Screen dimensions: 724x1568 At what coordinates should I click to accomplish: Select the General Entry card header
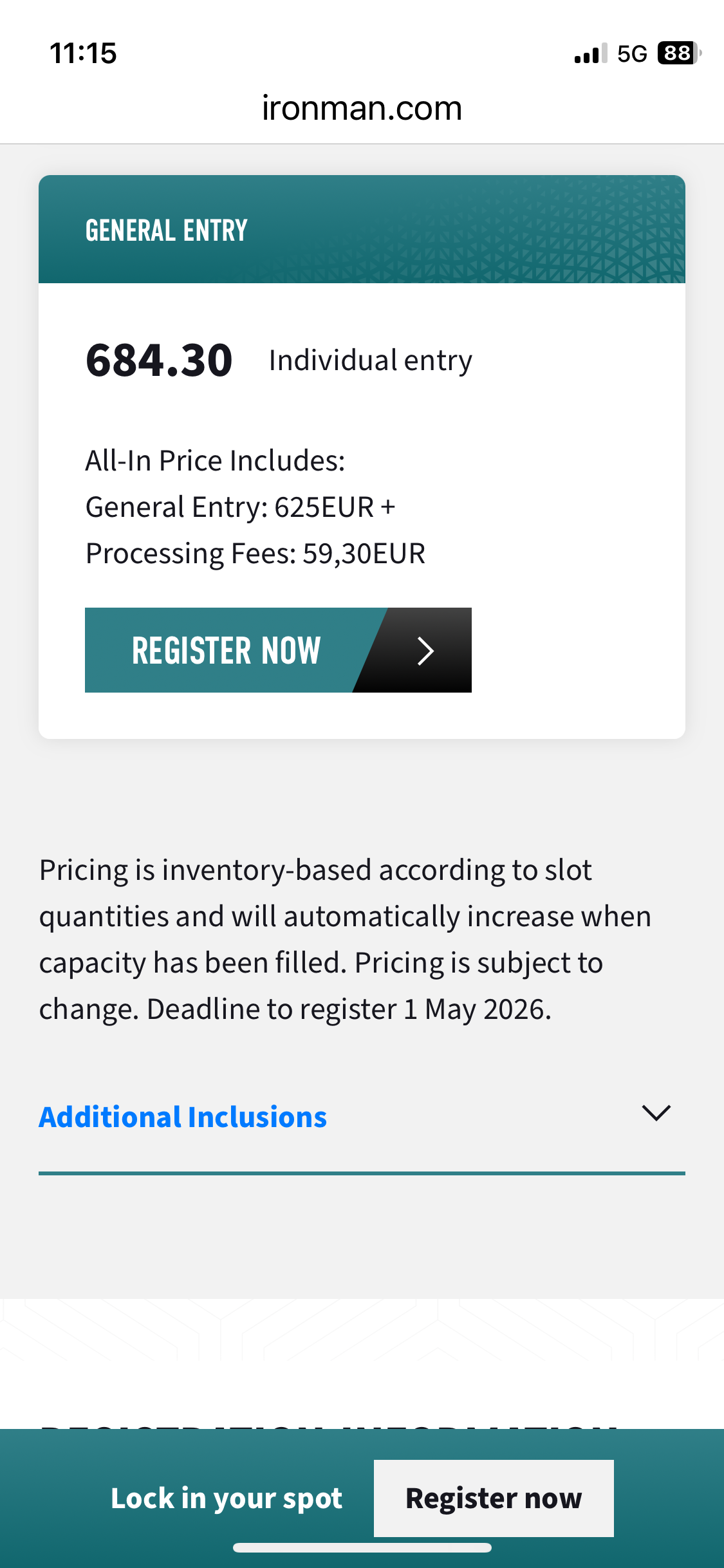click(x=362, y=230)
